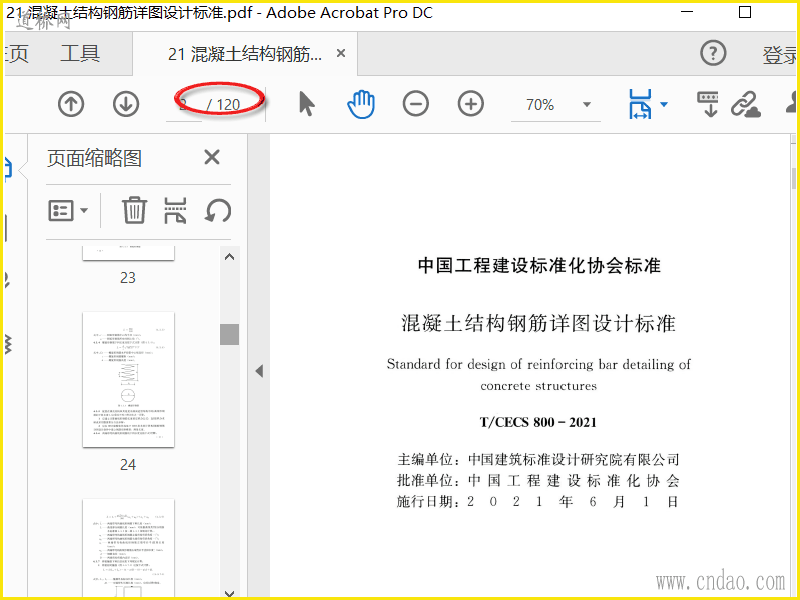Click the page thumbnails sidebar icon
This screenshot has height=600, width=800.
pyautogui.click(x=8, y=169)
